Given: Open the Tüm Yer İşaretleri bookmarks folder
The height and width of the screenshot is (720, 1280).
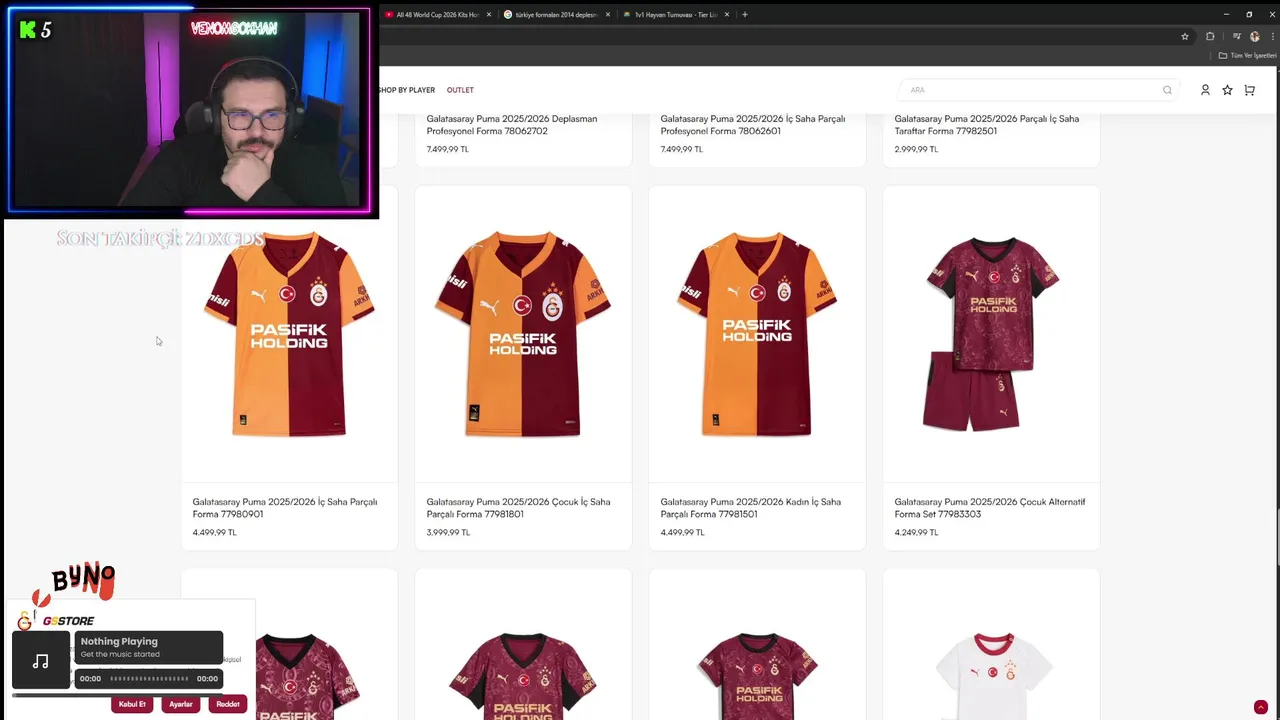Looking at the screenshot, I should (1247, 56).
